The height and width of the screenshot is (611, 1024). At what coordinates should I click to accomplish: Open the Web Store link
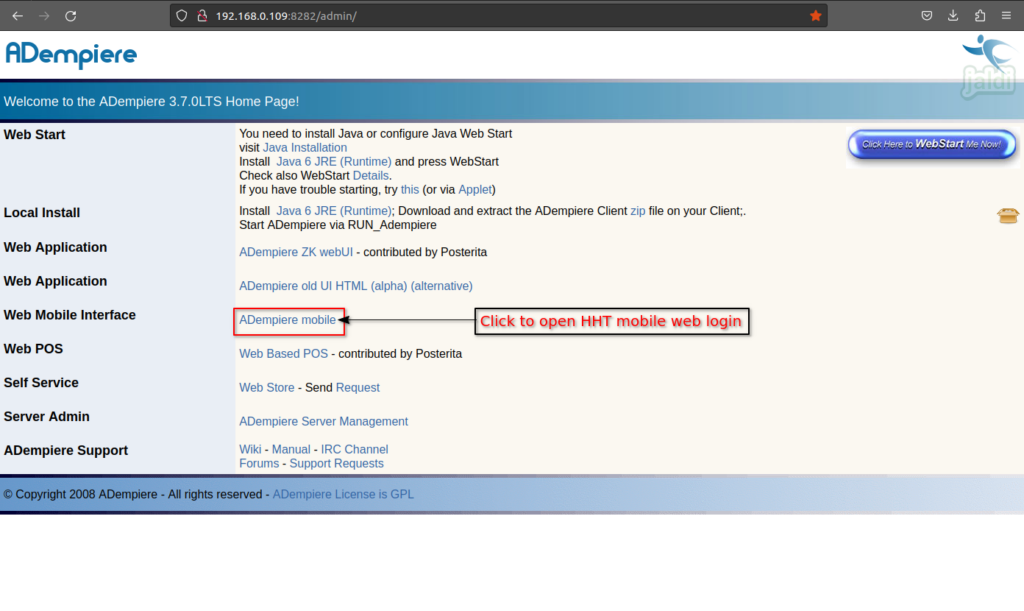pyautogui.click(x=266, y=388)
